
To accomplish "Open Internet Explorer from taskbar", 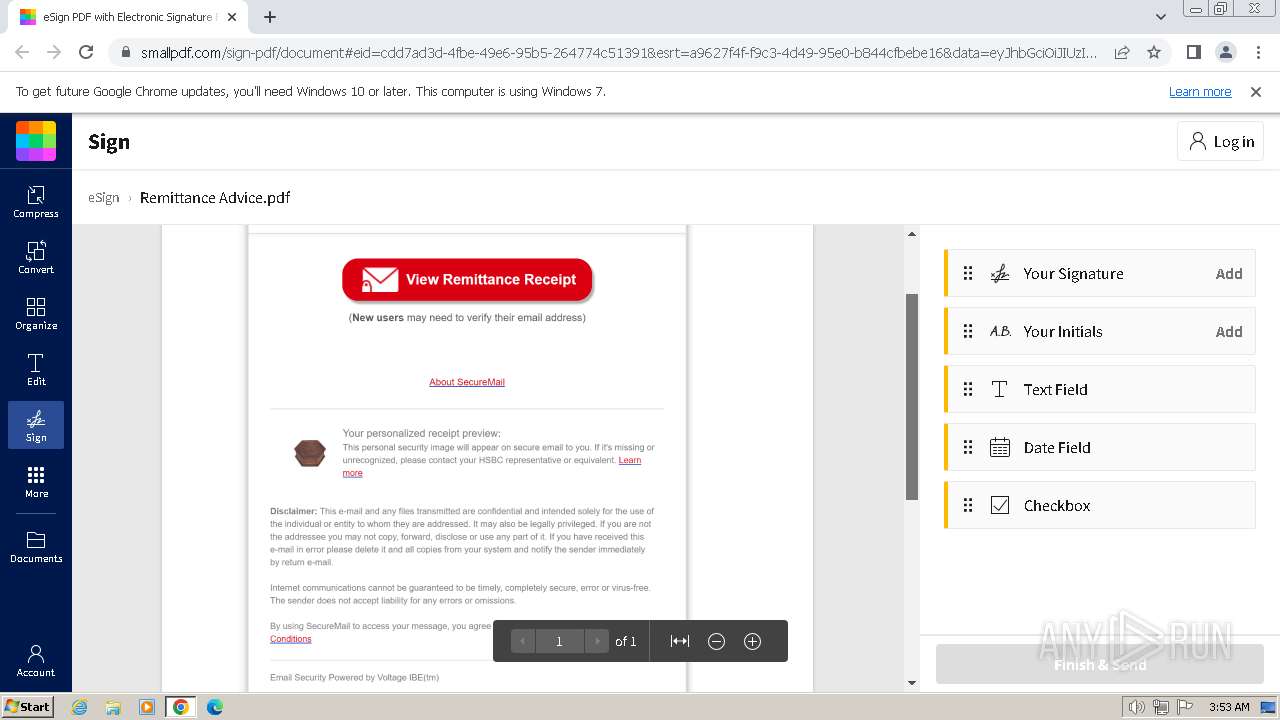I will [80, 707].
